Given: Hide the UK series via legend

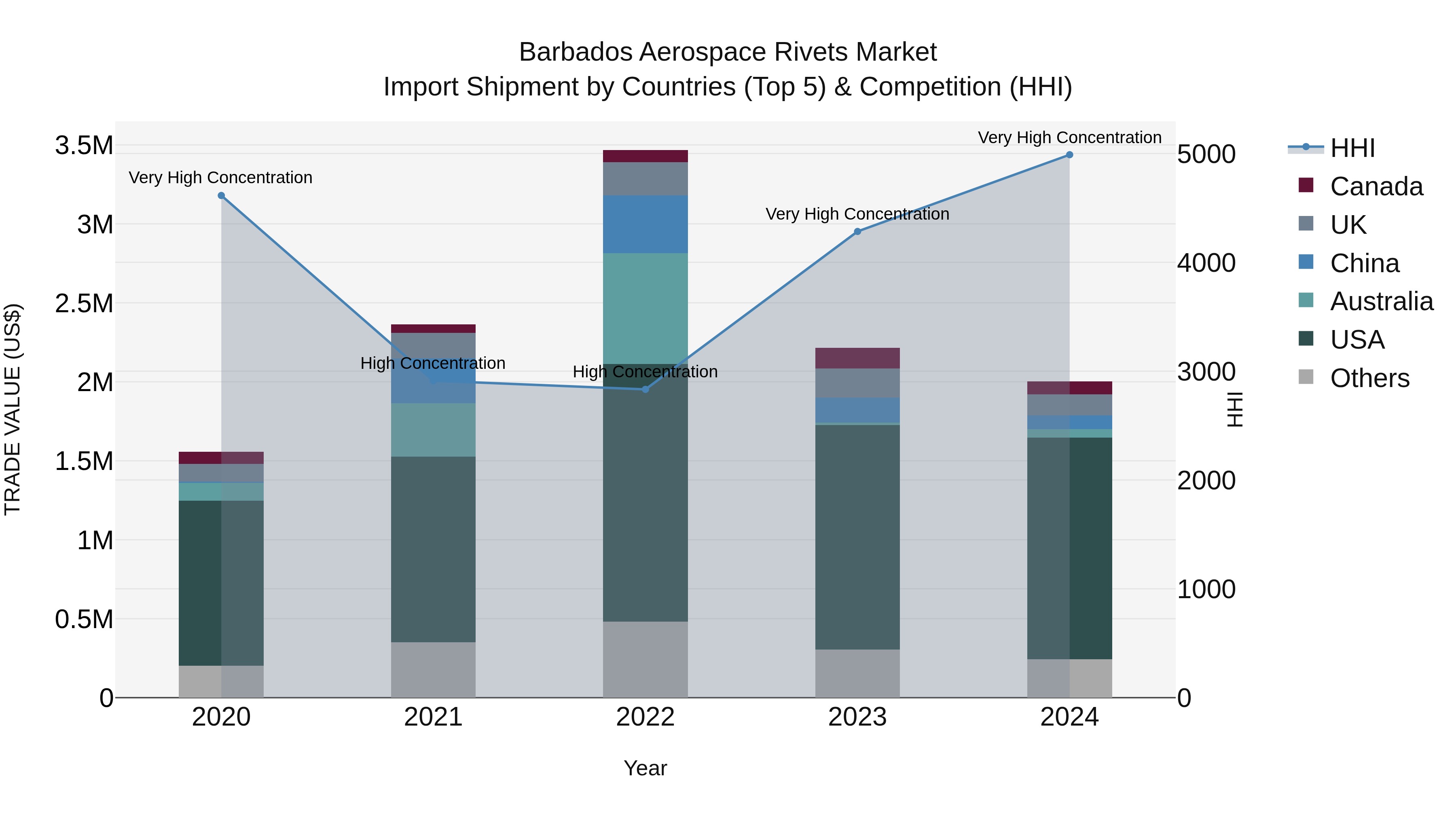Looking at the screenshot, I should tap(1332, 224).
